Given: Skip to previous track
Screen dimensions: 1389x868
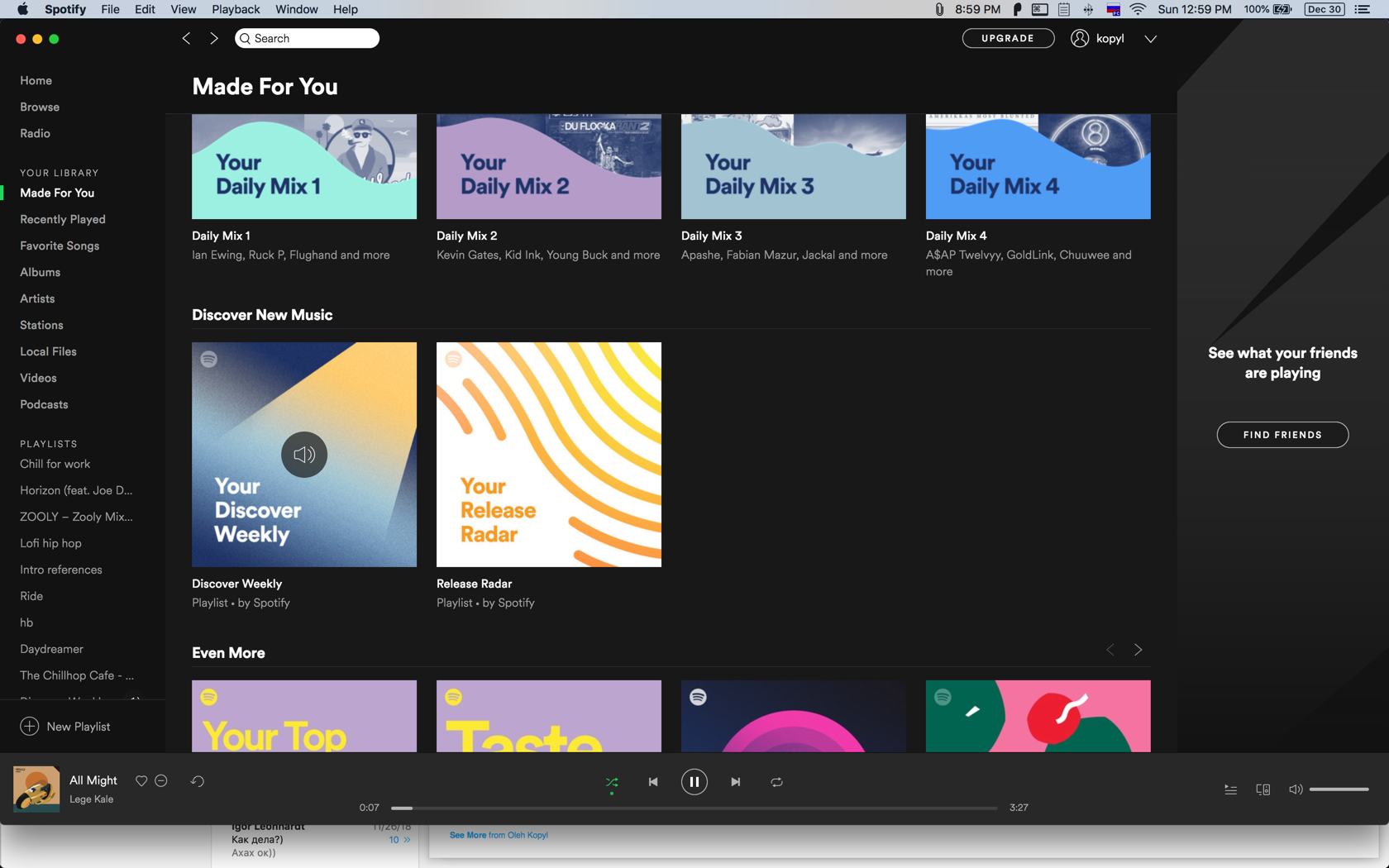Looking at the screenshot, I should 653,782.
